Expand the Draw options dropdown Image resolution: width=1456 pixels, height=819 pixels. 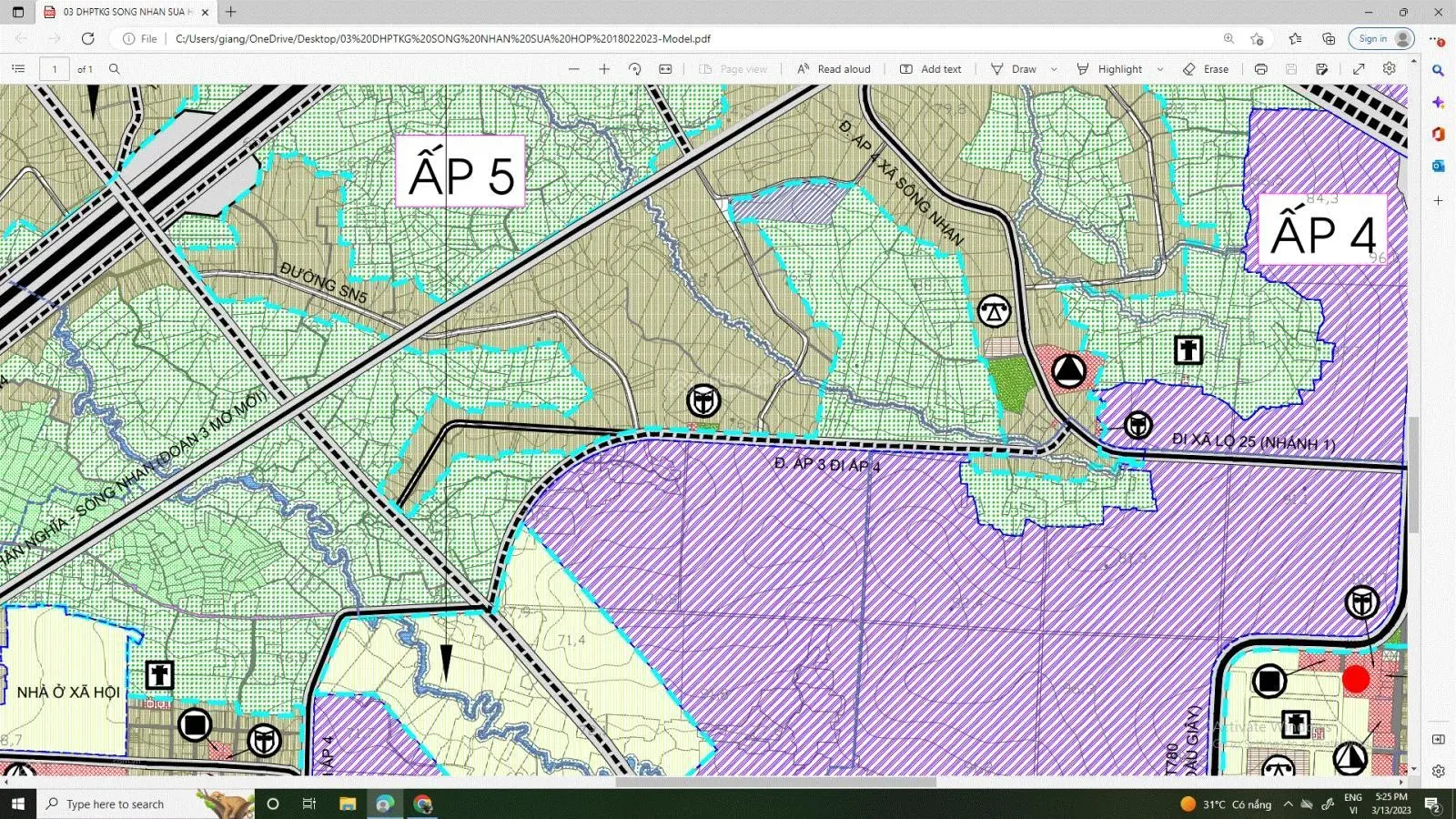point(1054,69)
